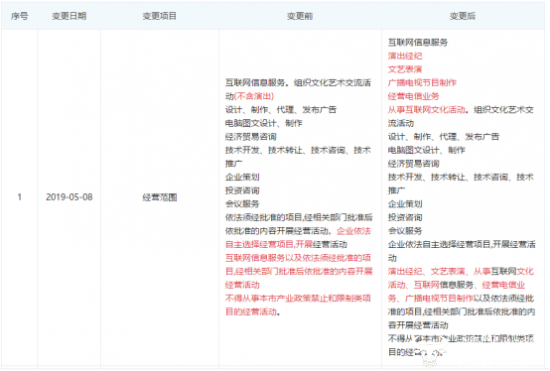The width and height of the screenshot is (550, 371).
Task: Click 投资咨询 in 变更前 column
Action: coord(242,190)
